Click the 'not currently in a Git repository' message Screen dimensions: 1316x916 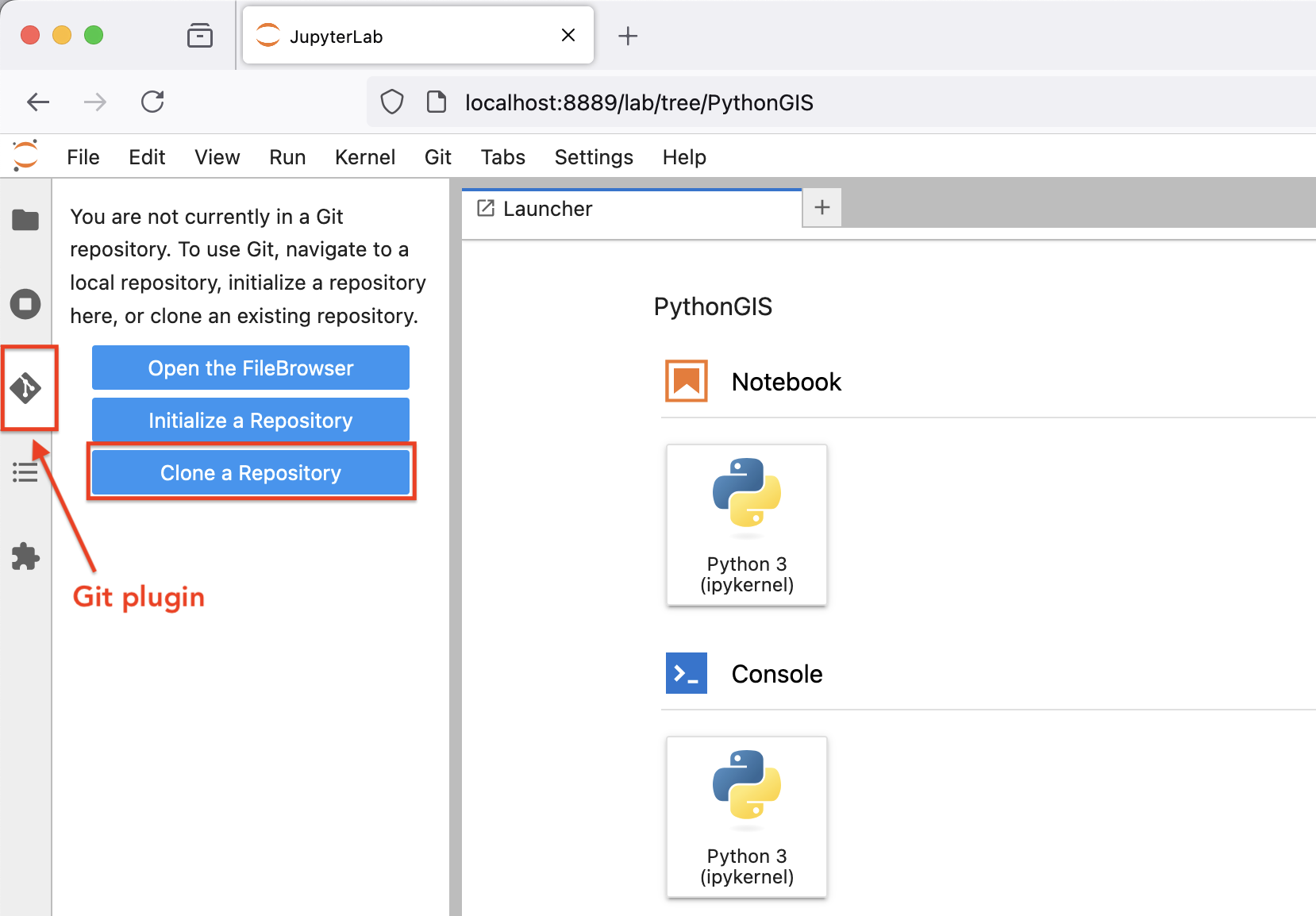tap(248, 266)
